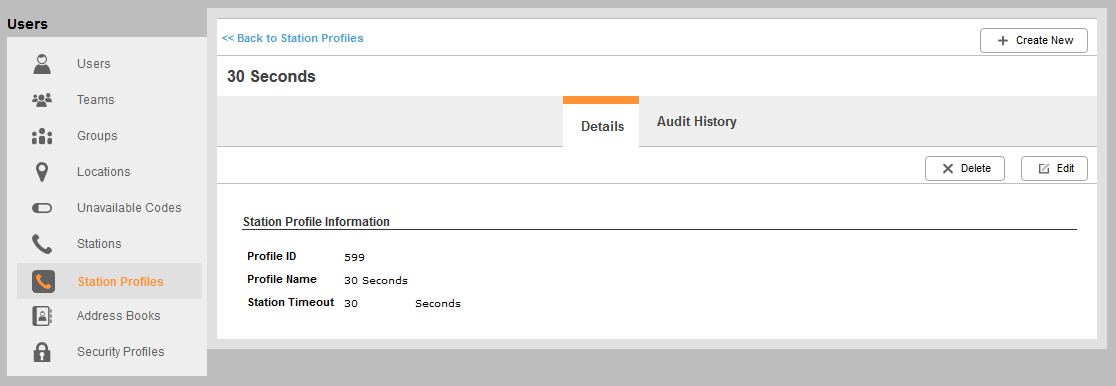This screenshot has width=1116, height=386.
Task: Click the Create New button
Action: pyautogui.click(x=1034, y=41)
